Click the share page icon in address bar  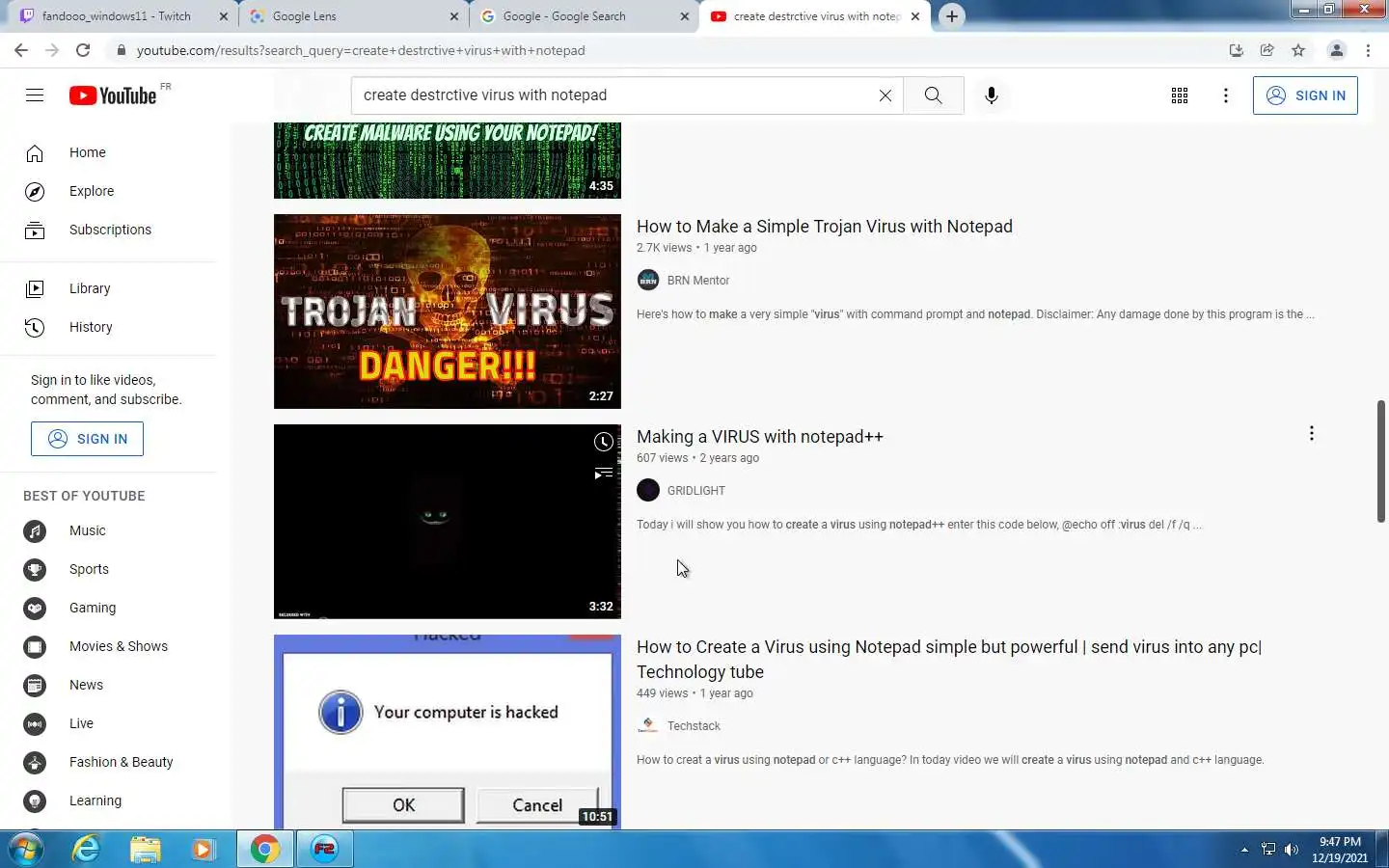pyautogui.click(x=1267, y=50)
